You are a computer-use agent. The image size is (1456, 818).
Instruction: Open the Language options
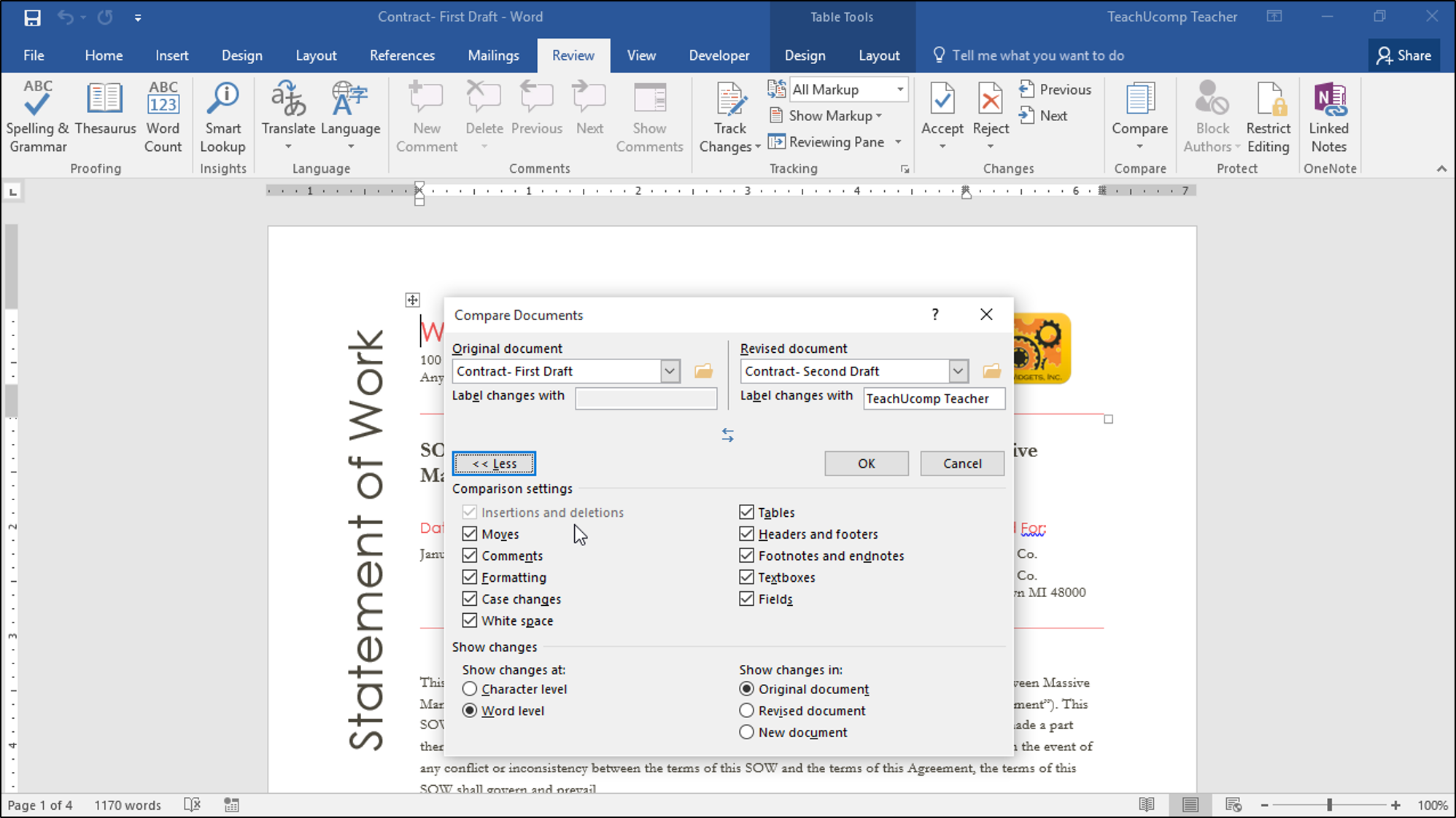350,117
